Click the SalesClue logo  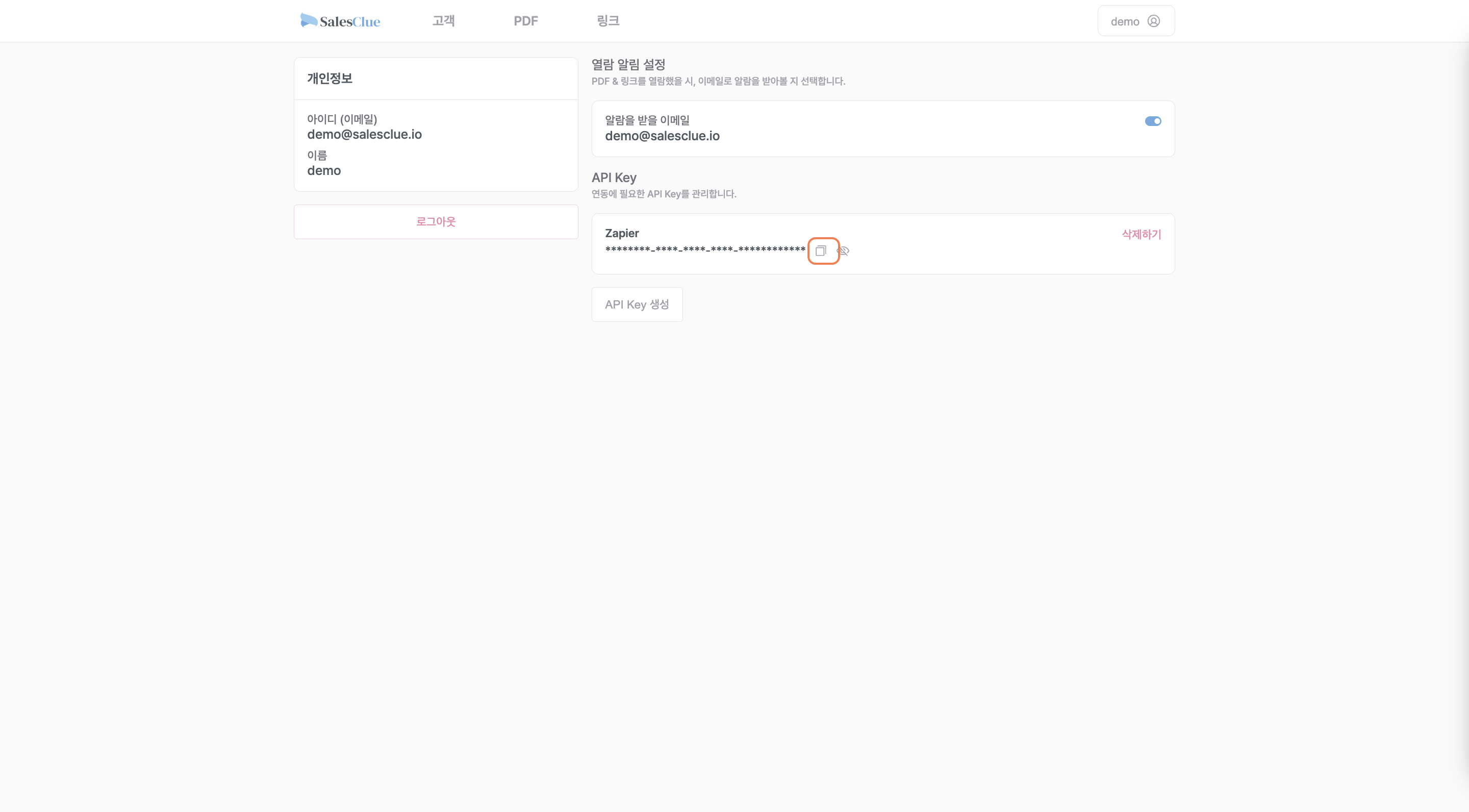coord(340,21)
